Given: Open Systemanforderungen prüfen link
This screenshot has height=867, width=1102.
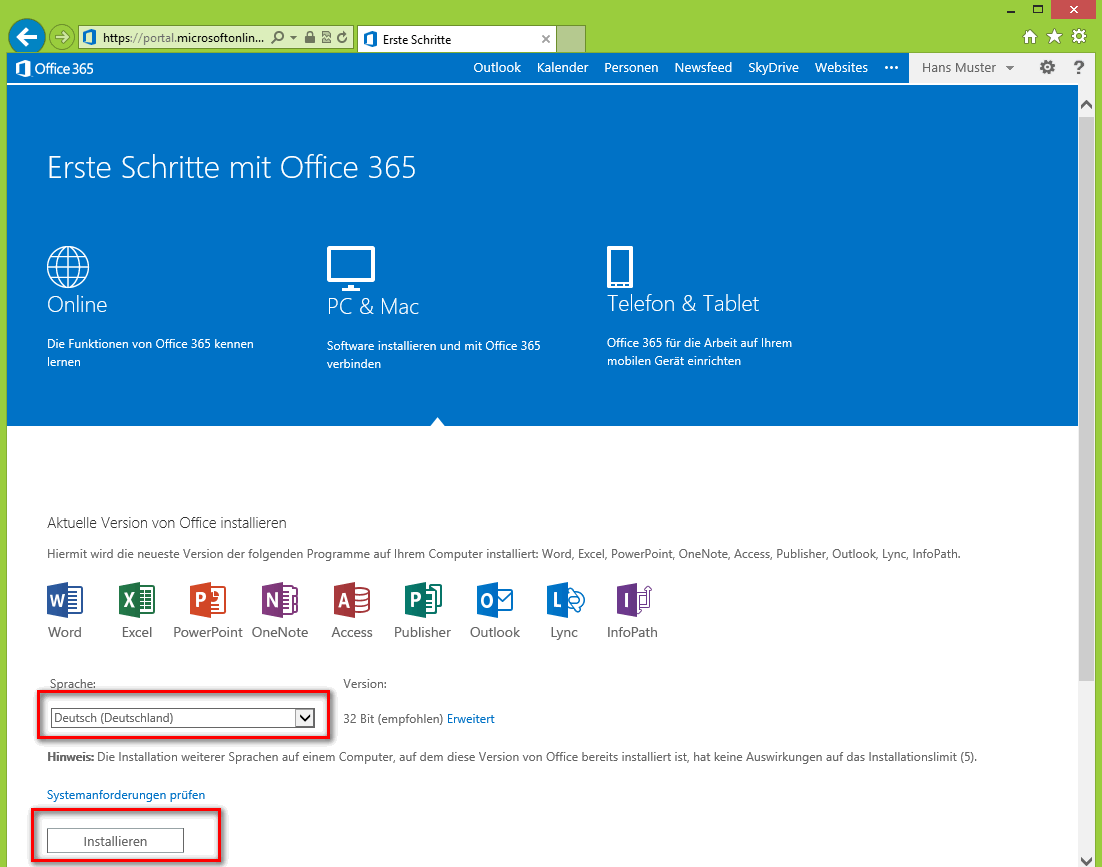Looking at the screenshot, I should 126,795.
